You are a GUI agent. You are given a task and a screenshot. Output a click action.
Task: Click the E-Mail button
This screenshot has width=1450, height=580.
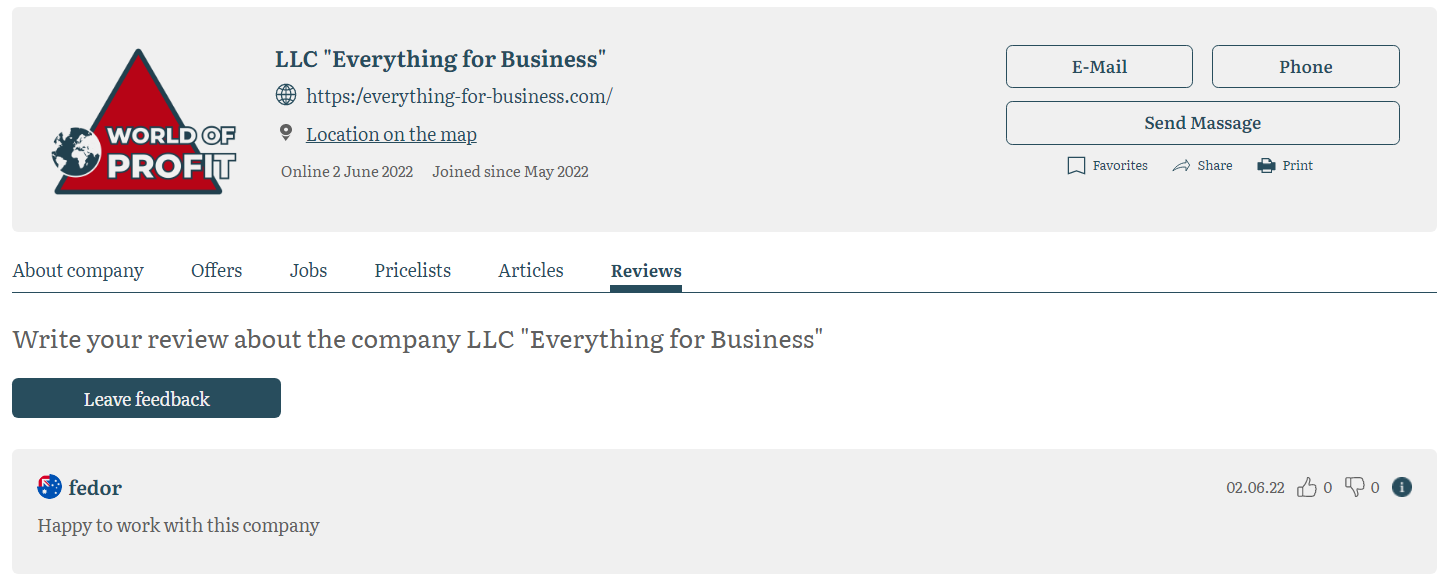(1099, 67)
